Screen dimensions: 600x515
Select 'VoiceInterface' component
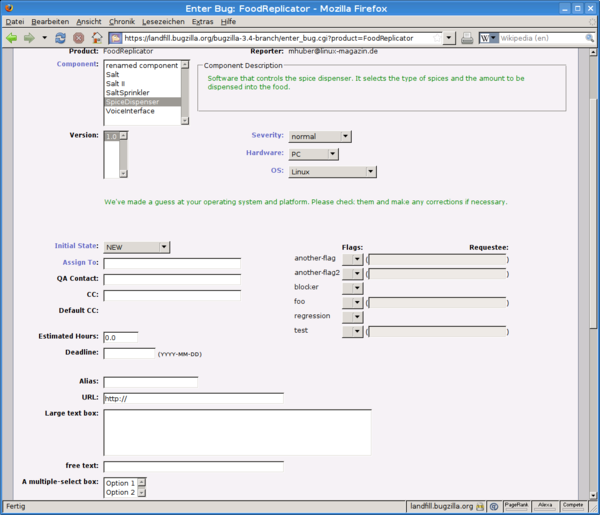coord(142,111)
